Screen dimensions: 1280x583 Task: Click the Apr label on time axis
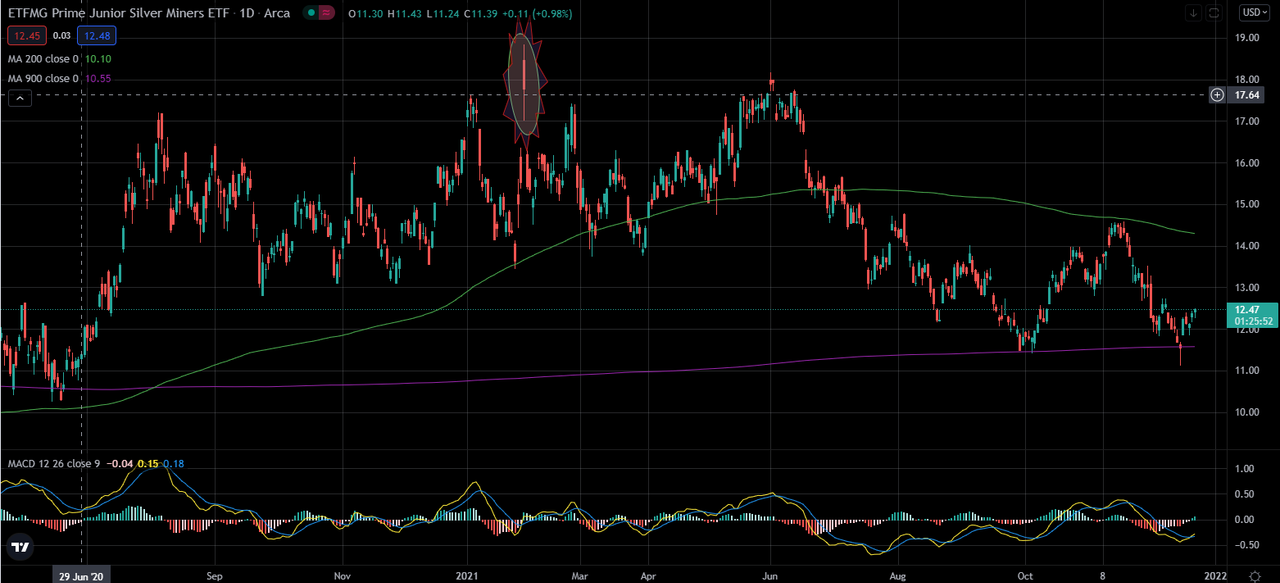648,576
